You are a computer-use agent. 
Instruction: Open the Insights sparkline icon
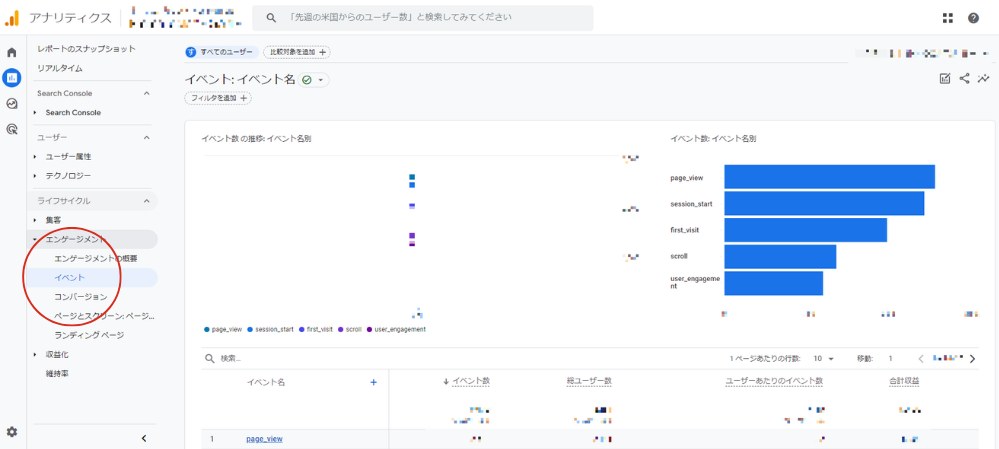coord(982,78)
